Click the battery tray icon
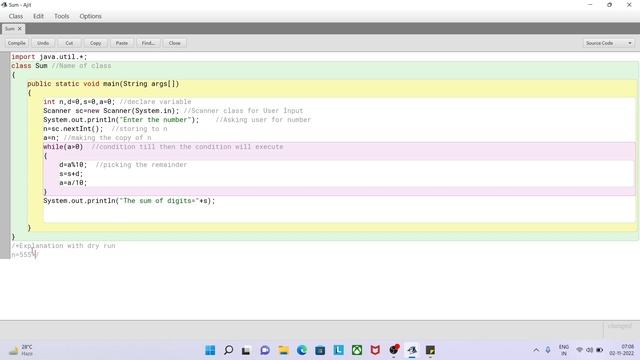 tap(600, 350)
